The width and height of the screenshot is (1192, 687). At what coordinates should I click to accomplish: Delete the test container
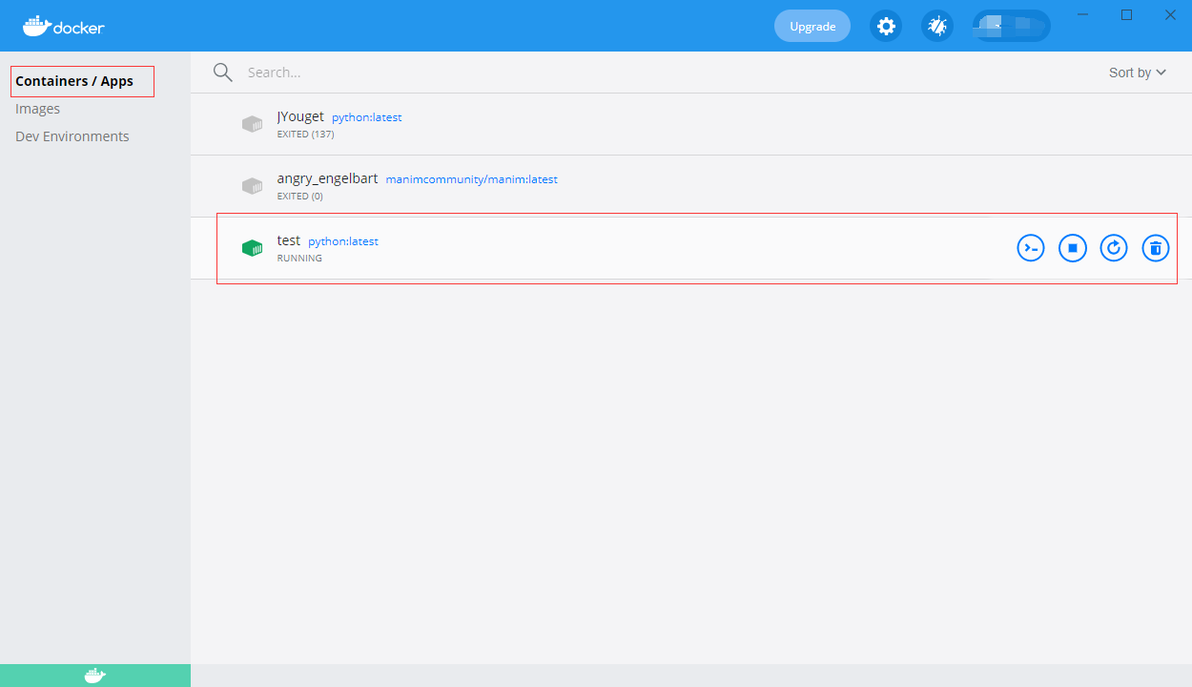(1156, 248)
